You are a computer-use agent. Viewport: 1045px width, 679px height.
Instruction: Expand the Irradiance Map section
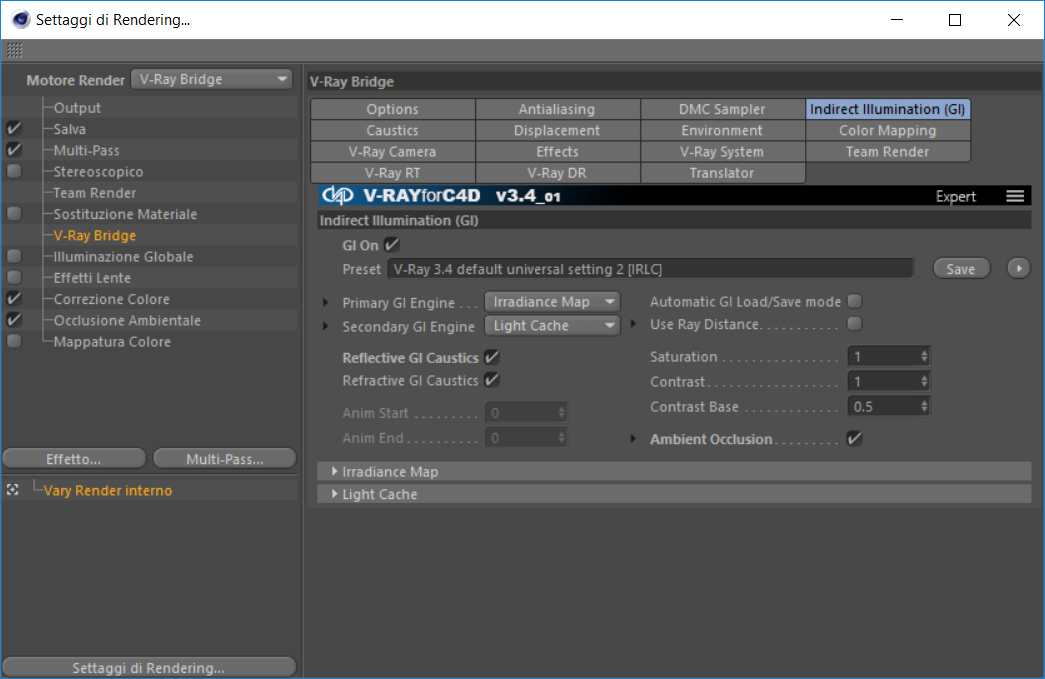click(x=334, y=471)
